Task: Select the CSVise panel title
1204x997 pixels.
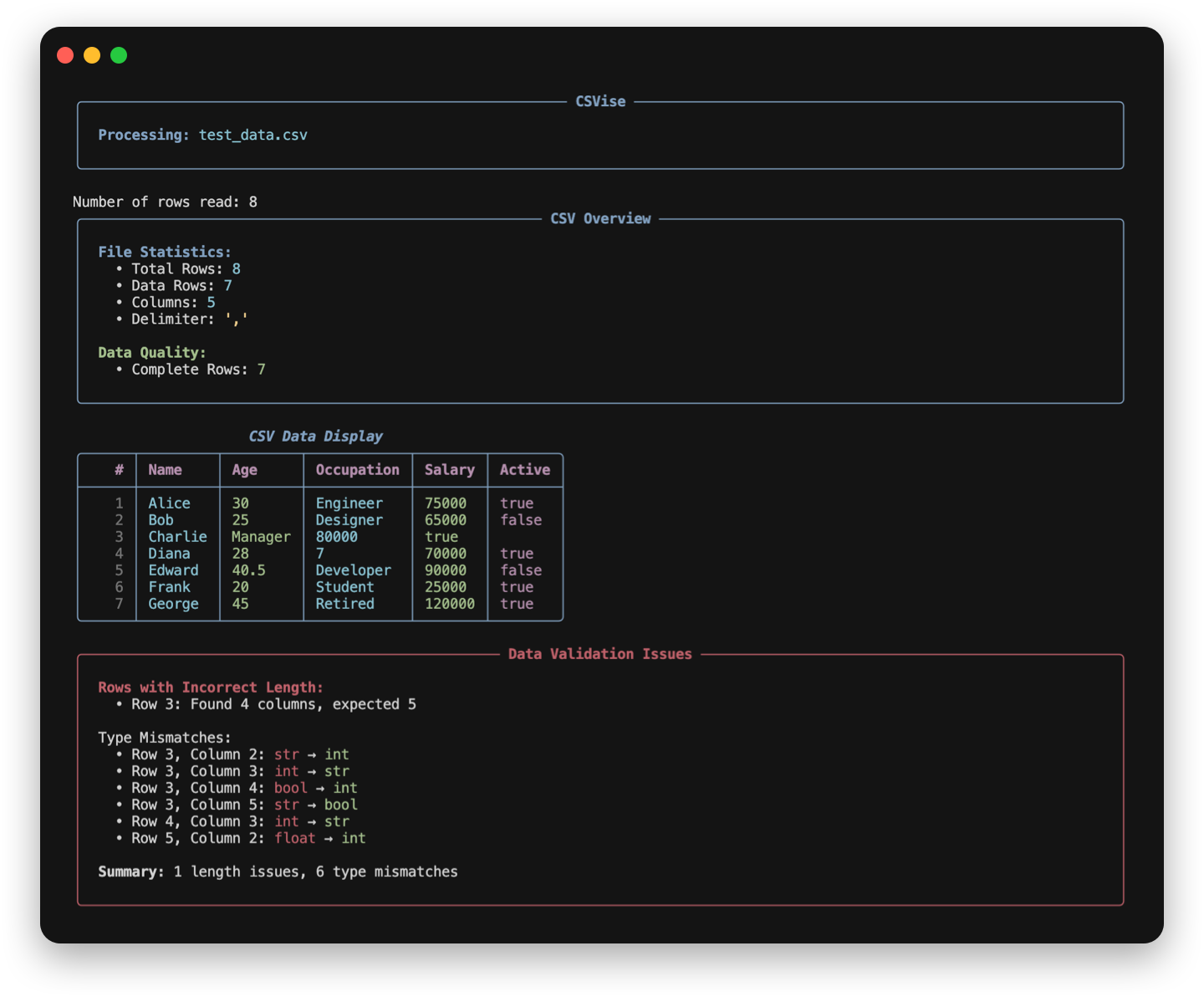Action: pyautogui.click(x=599, y=101)
